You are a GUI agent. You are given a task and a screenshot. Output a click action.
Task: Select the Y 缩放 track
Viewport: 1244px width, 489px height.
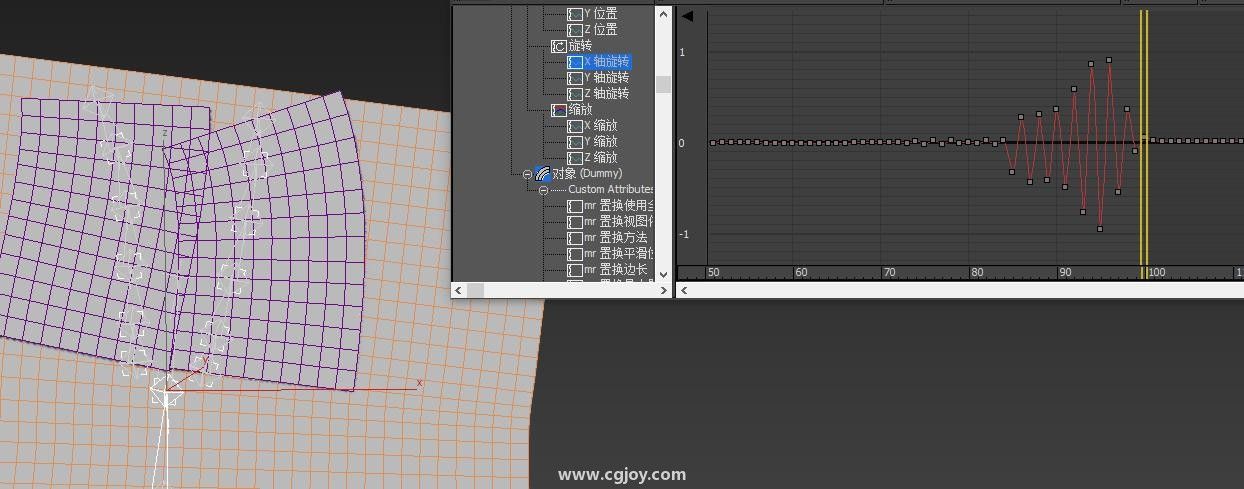(x=600, y=142)
